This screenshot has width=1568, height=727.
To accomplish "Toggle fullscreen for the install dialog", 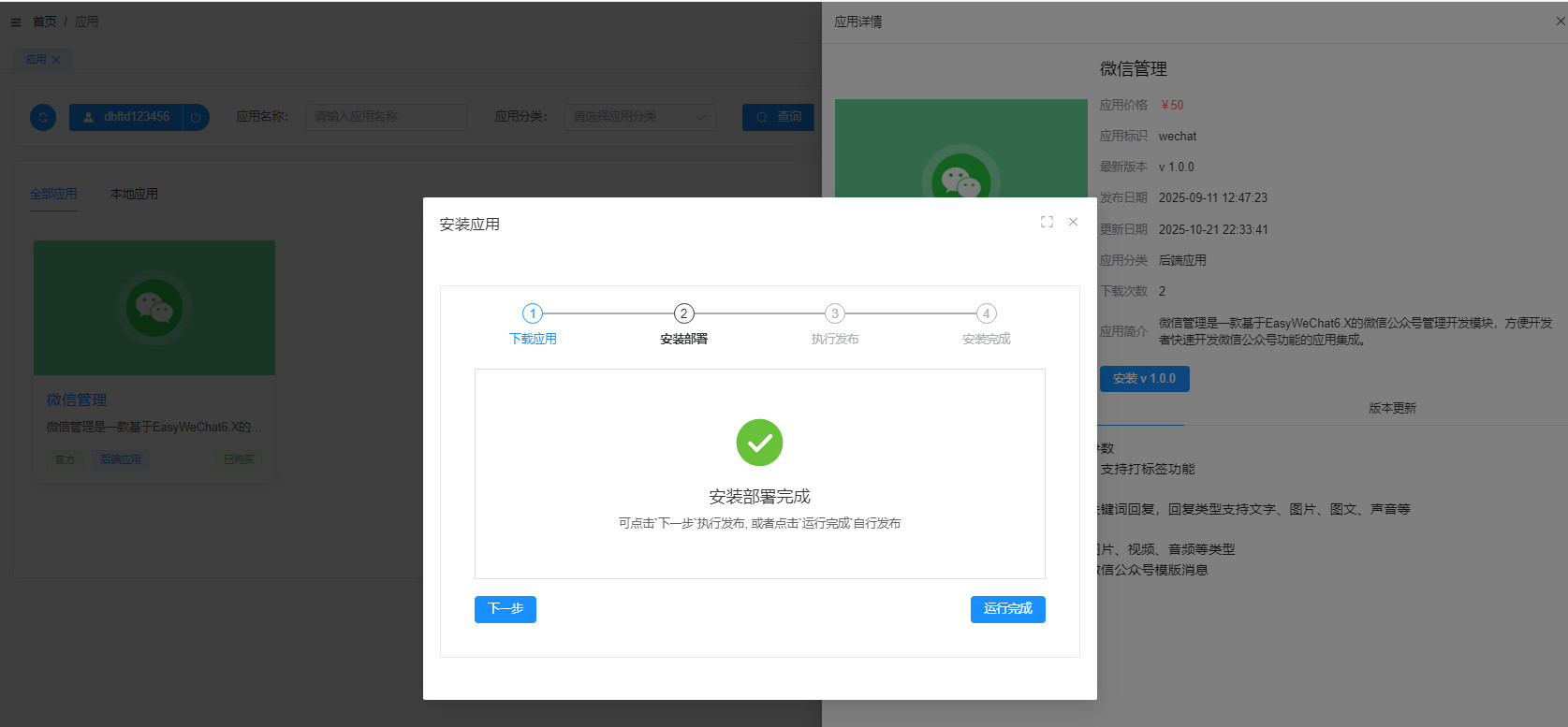I will tap(1047, 222).
